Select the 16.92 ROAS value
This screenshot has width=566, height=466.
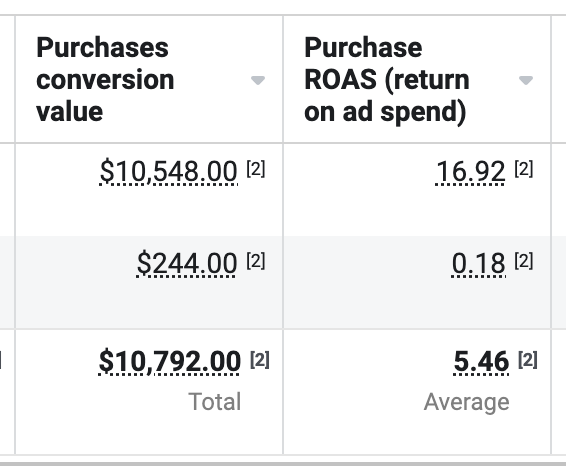click(x=471, y=171)
